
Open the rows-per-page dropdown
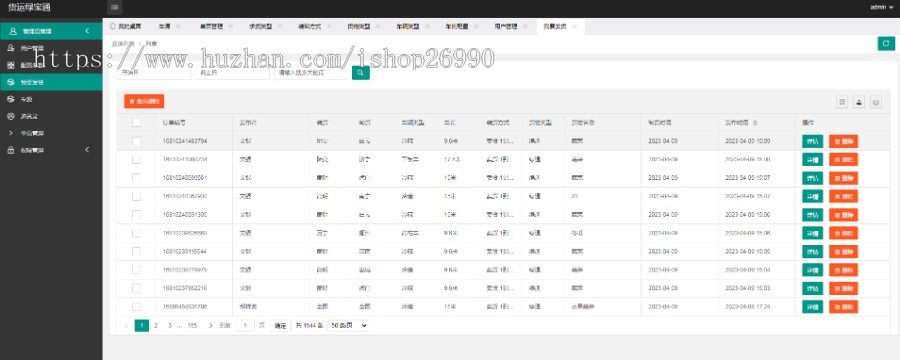pos(348,326)
